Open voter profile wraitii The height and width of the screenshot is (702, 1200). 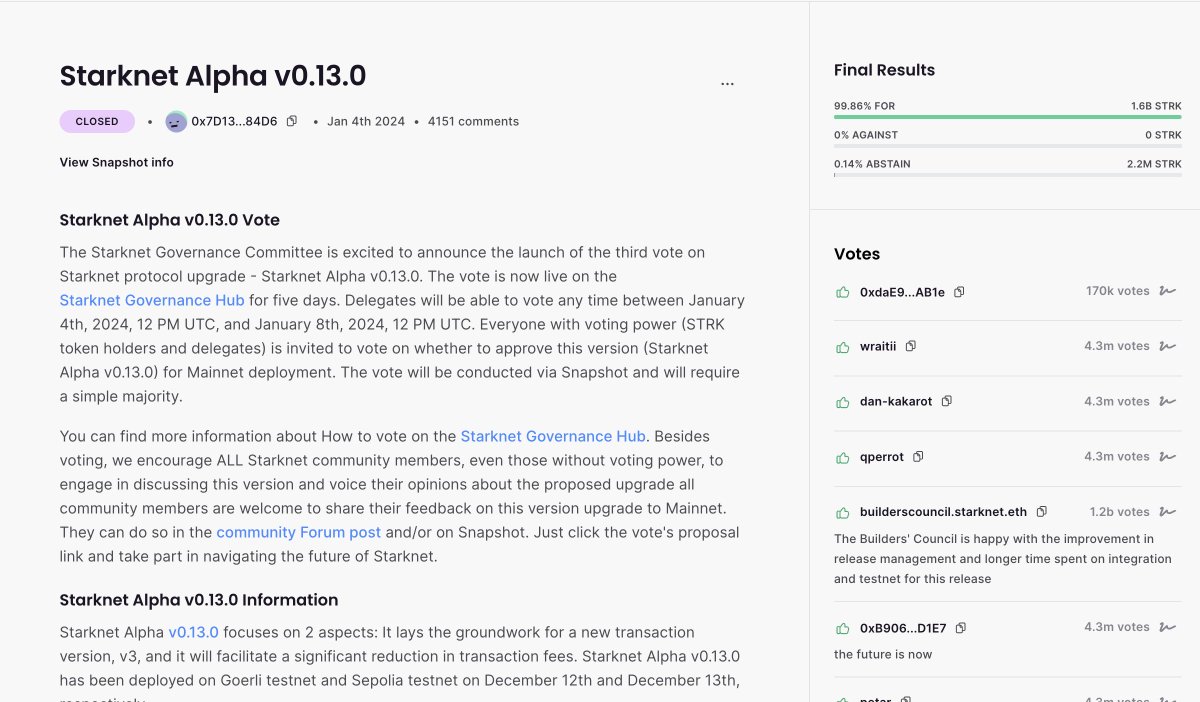(878, 346)
